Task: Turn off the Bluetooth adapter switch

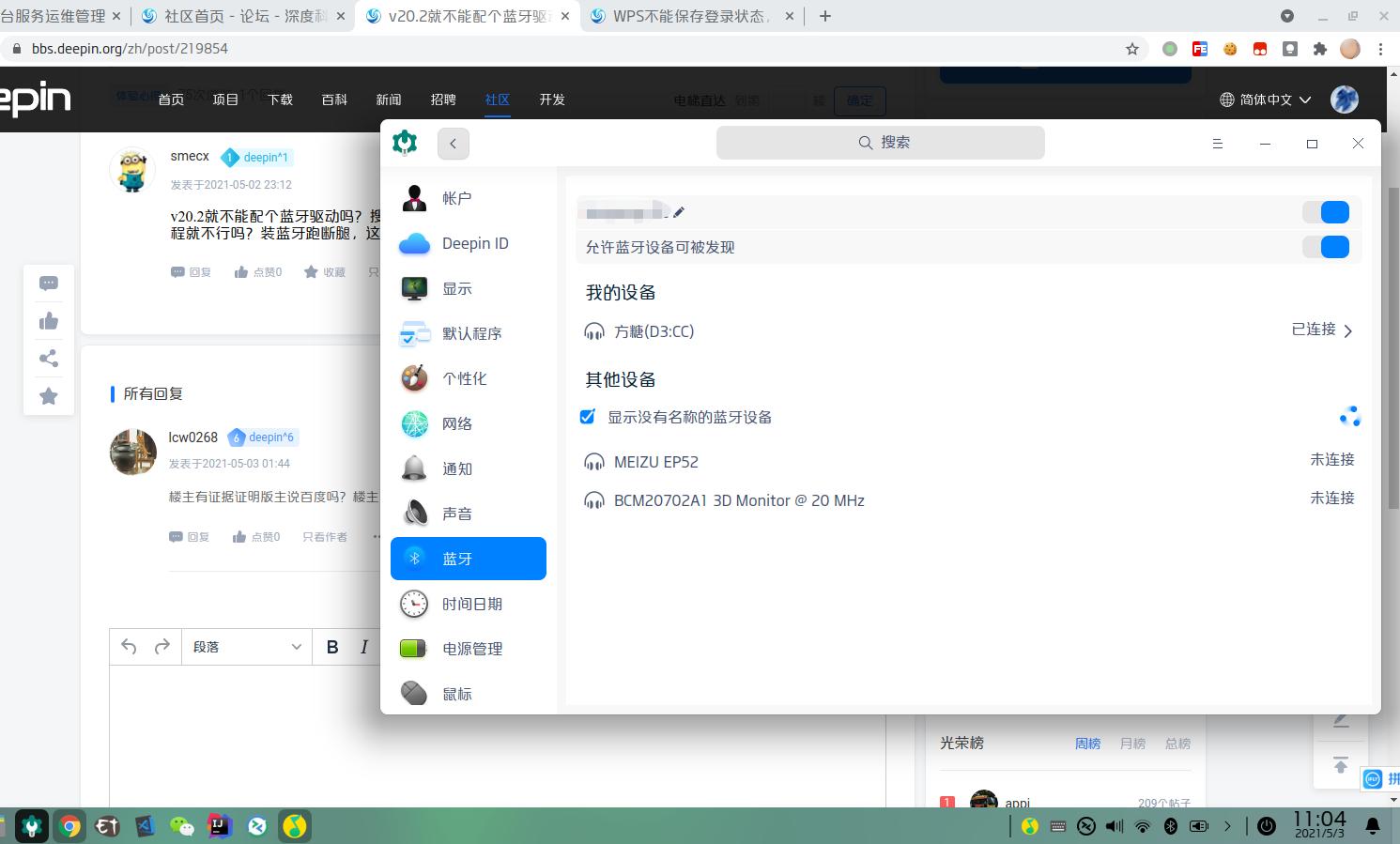Action: (1326, 212)
